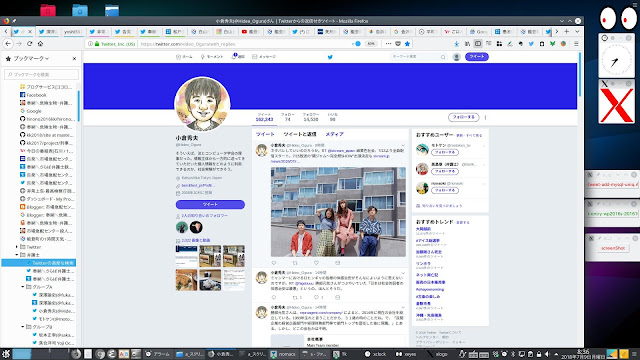Image resolution: width=640 pixels, height=360 pixels.
Task: Select the ツイートと返信 tab
Action: pos(300,134)
